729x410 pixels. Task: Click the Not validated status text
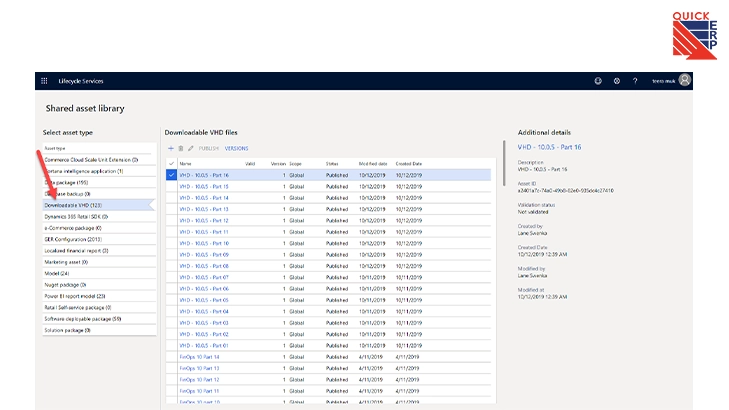click(533, 212)
